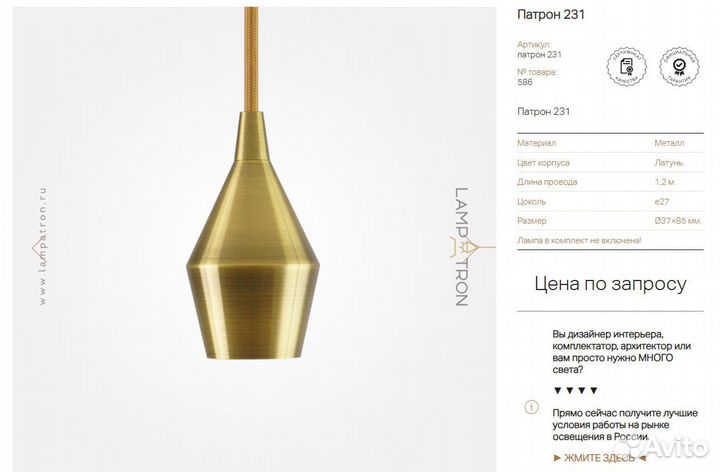
Task: Click the Материал specification row
Action: click(x=610, y=143)
